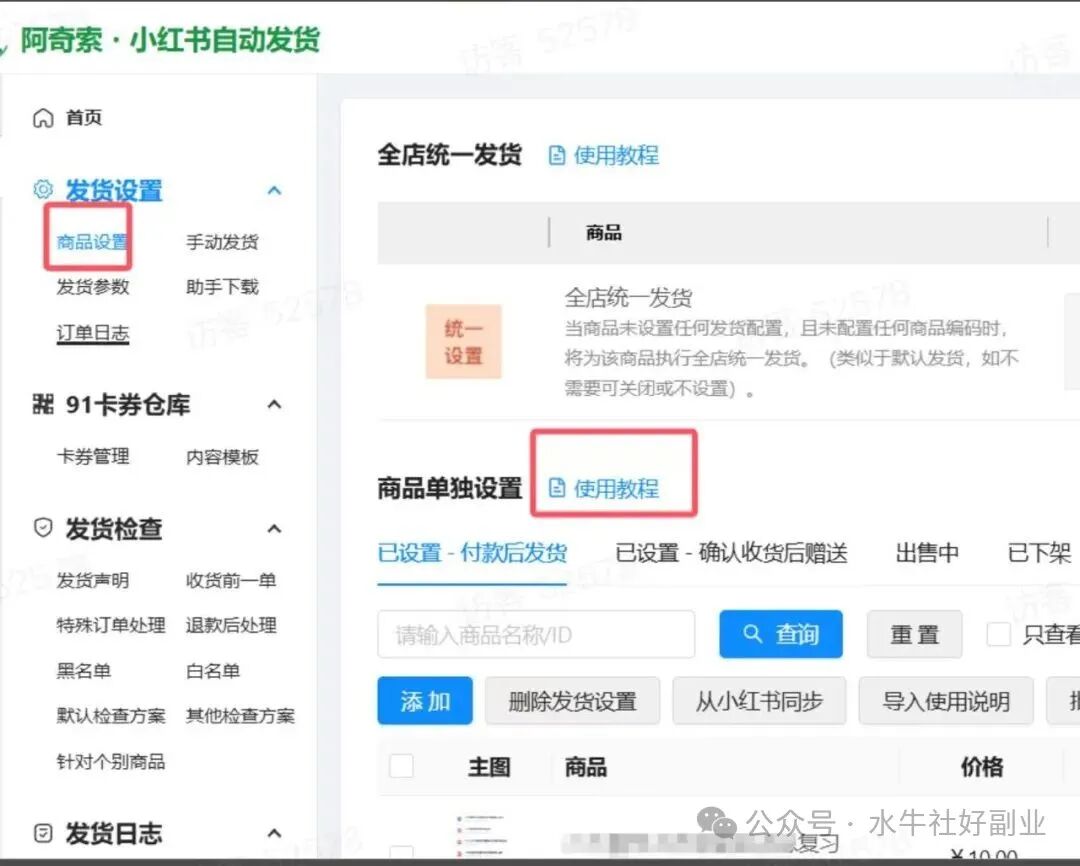Open 订单日志 in the sidebar
The height and width of the screenshot is (866, 1080).
coord(93,333)
